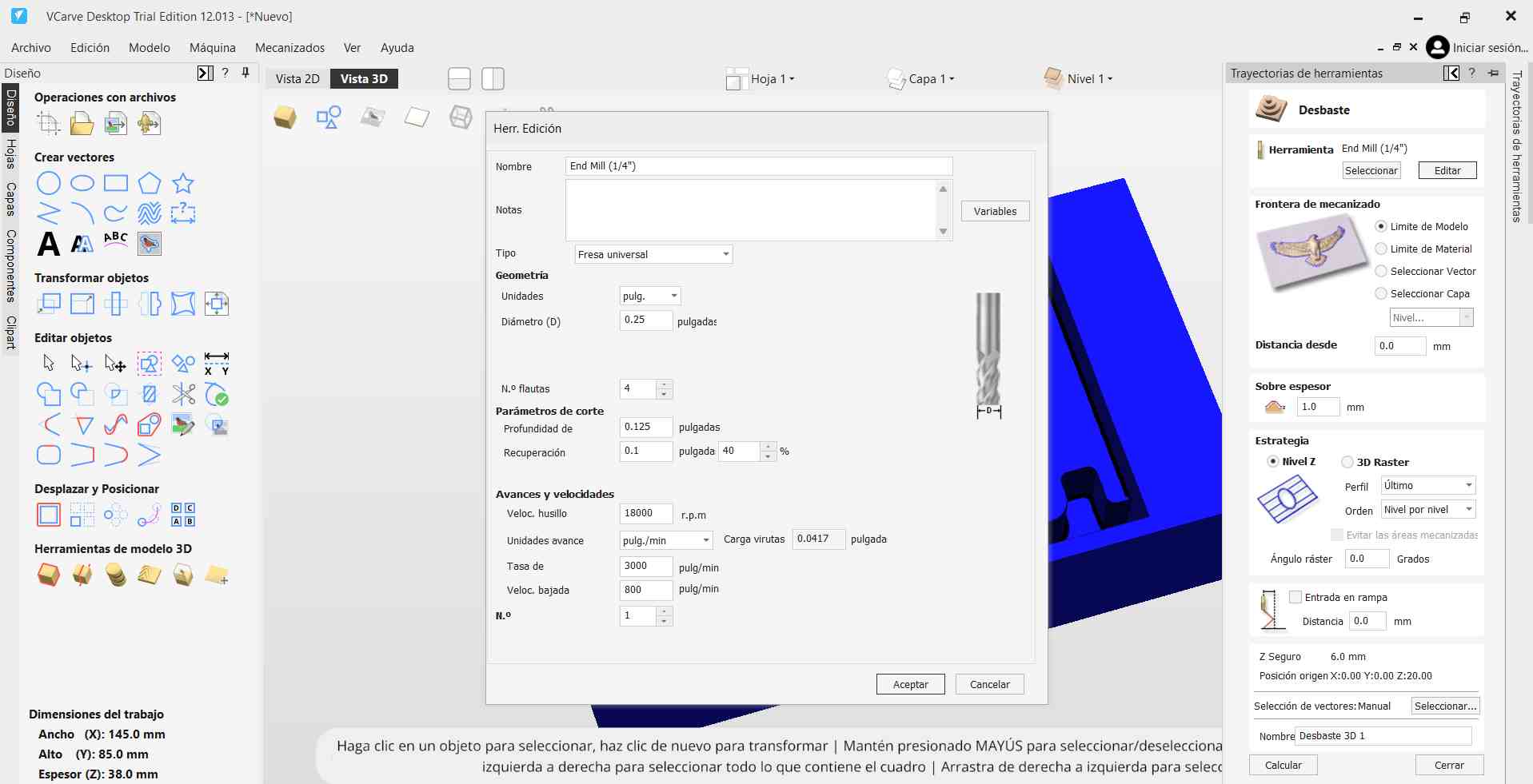The width and height of the screenshot is (1533, 784).
Task: Click the first 3D model tool icon
Action: tap(49, 575)
